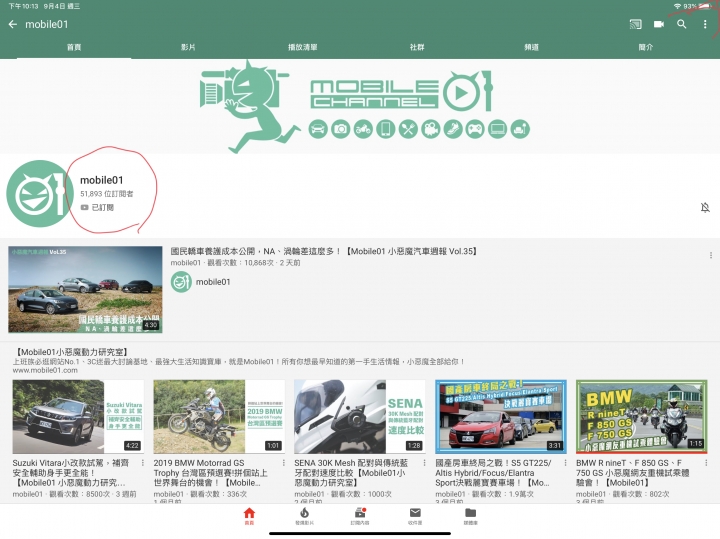The image size is (720, 539).
Task: Go back using the arrow beside mobile01
Action: click(x=13, y=24)
